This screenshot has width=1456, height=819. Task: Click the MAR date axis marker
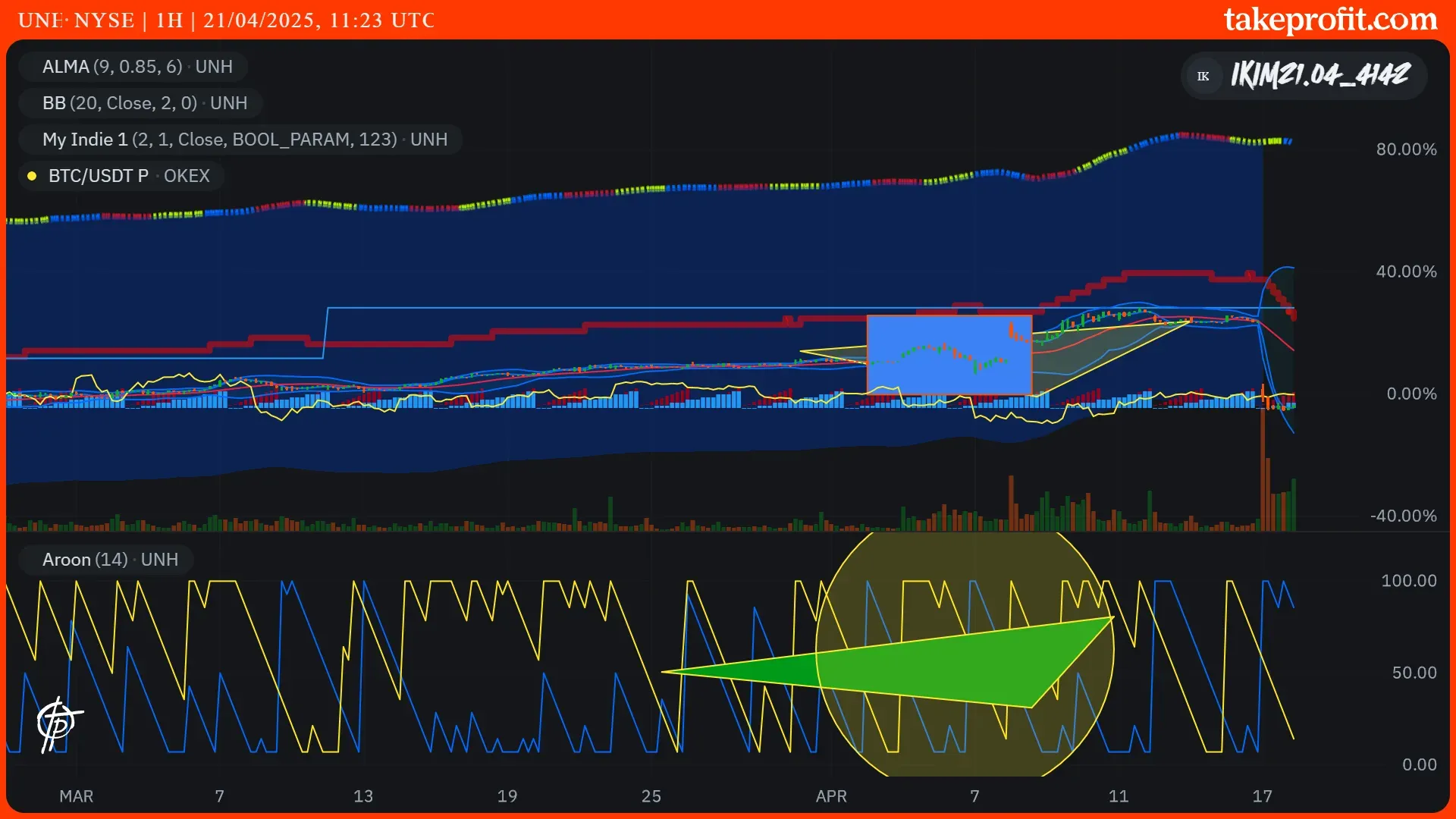coord(77,796)
